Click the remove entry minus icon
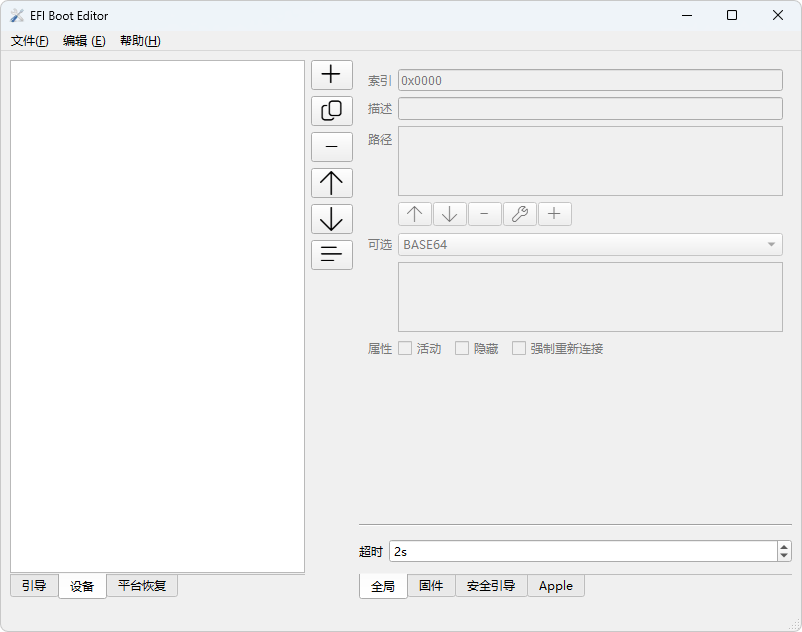Image resolution: width=802 pixels, height=632 pixels. pos(331,147)
